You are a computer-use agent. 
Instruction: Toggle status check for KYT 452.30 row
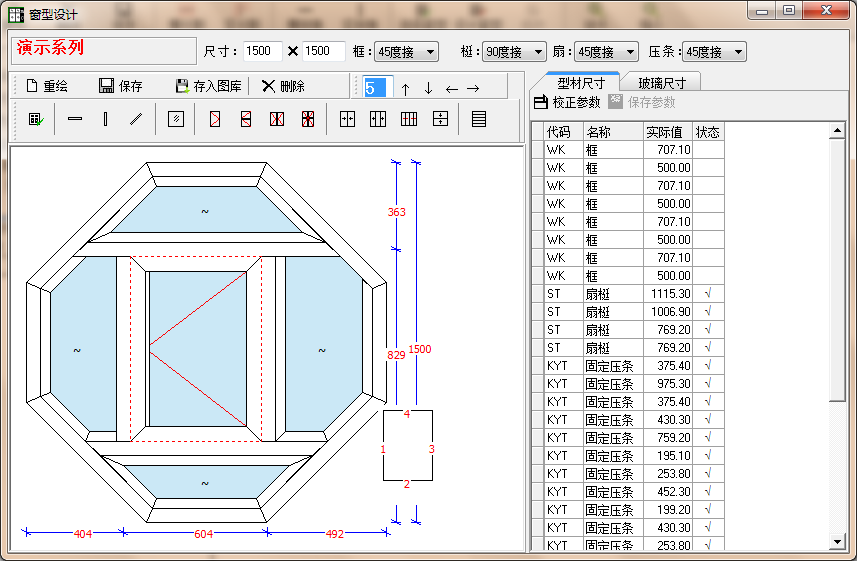pyautogui.click(x=708, y=492)
